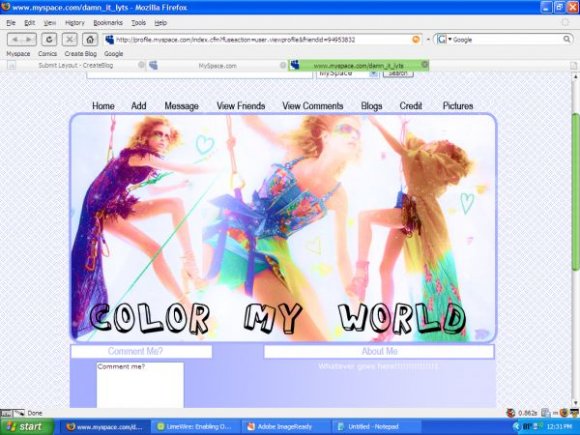Switch to the MySpace.com tab
The height and width of the screenshot is (435, 580).
(x=218, y=66)
